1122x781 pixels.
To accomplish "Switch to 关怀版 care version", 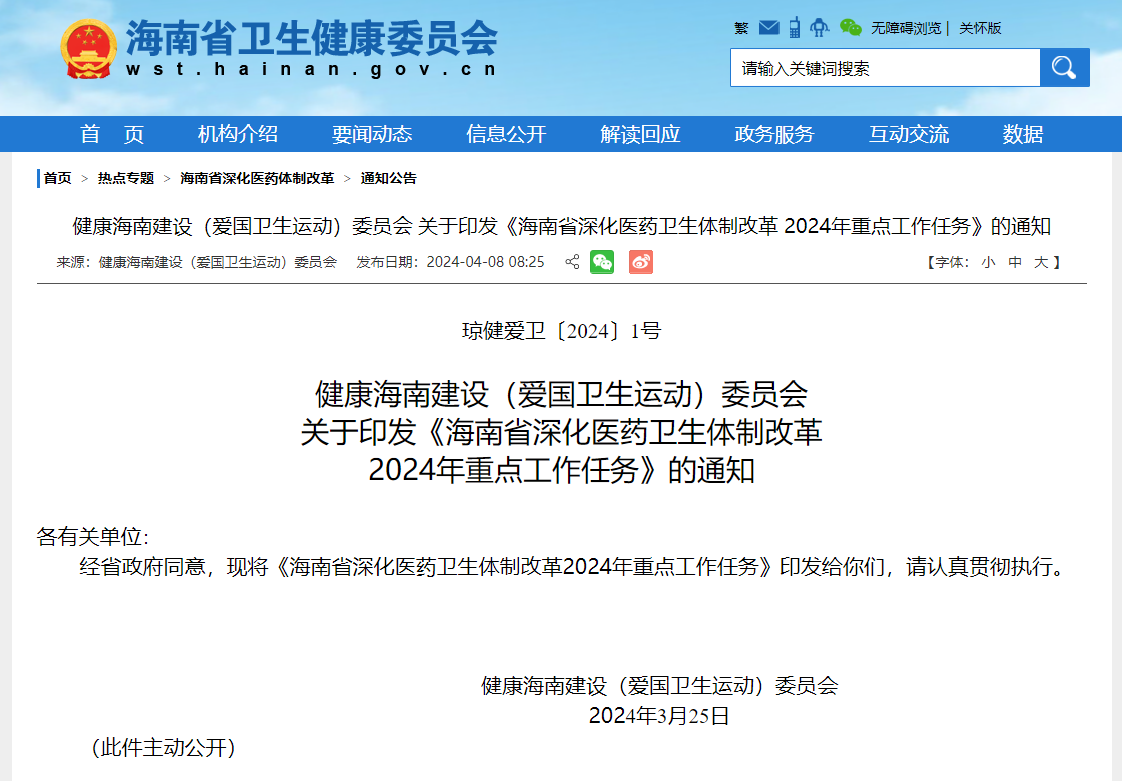I will (980, 28).
